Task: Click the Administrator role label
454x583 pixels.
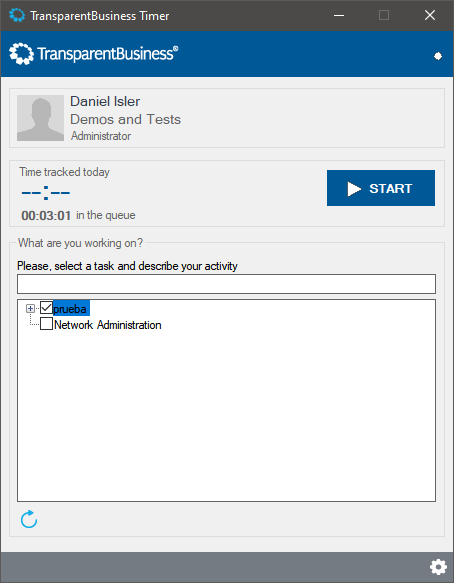Action: coord(101,136)
